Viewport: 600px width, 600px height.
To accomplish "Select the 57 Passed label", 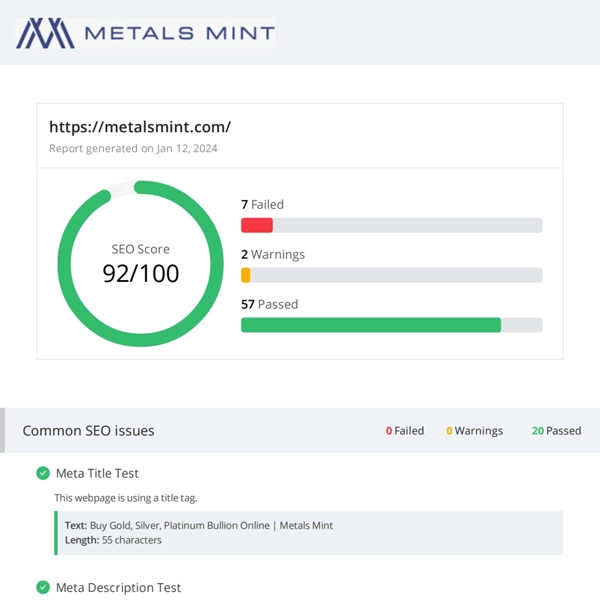I will pos(269,304).
